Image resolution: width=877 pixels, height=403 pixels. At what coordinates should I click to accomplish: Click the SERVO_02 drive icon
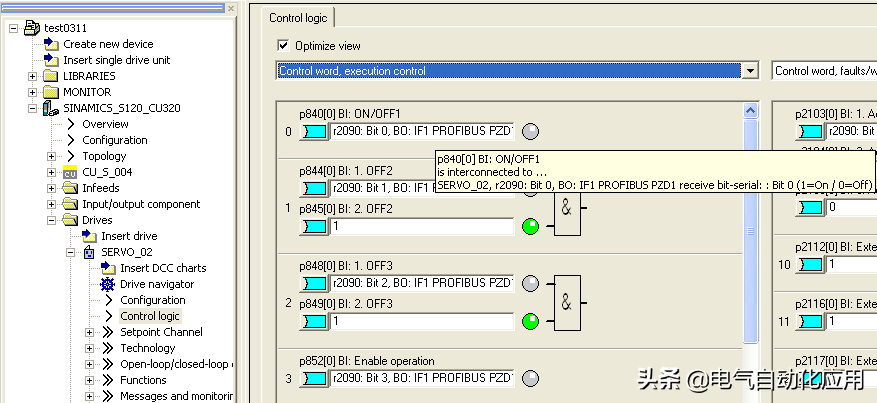click(90, 252)
